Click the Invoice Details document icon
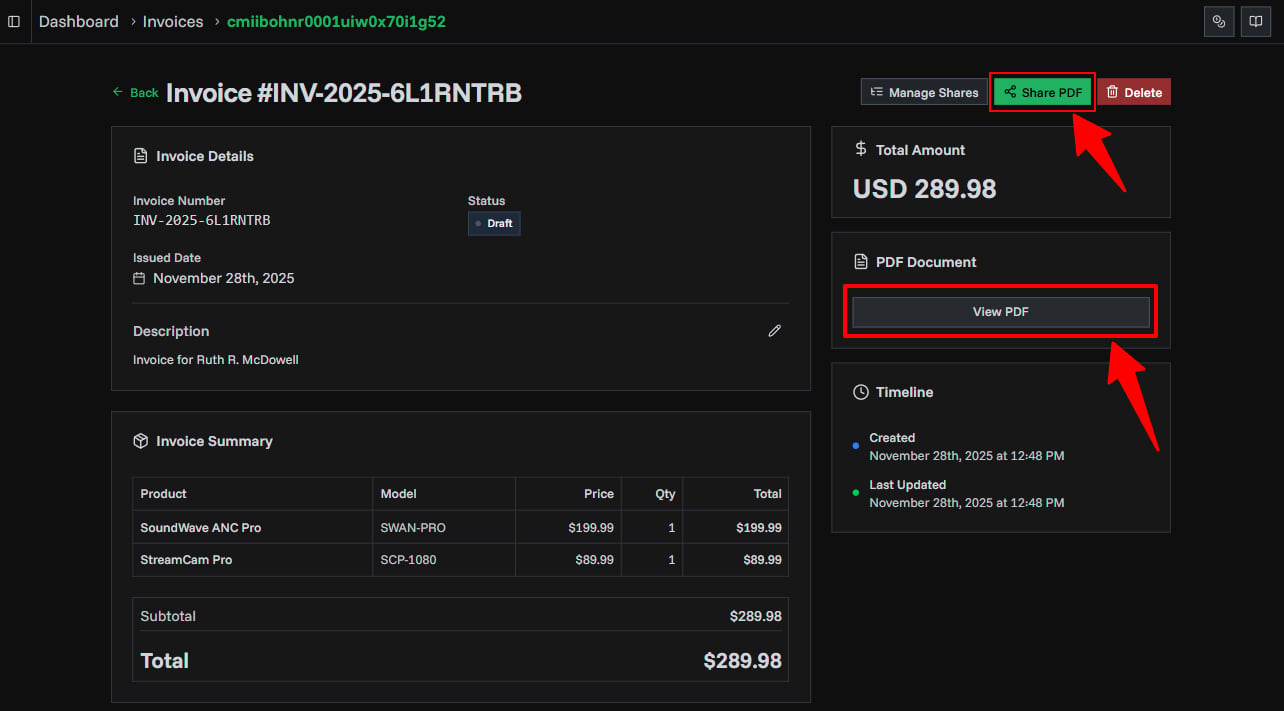Viewport: 1284px width, 711px height. coord(141,156)
